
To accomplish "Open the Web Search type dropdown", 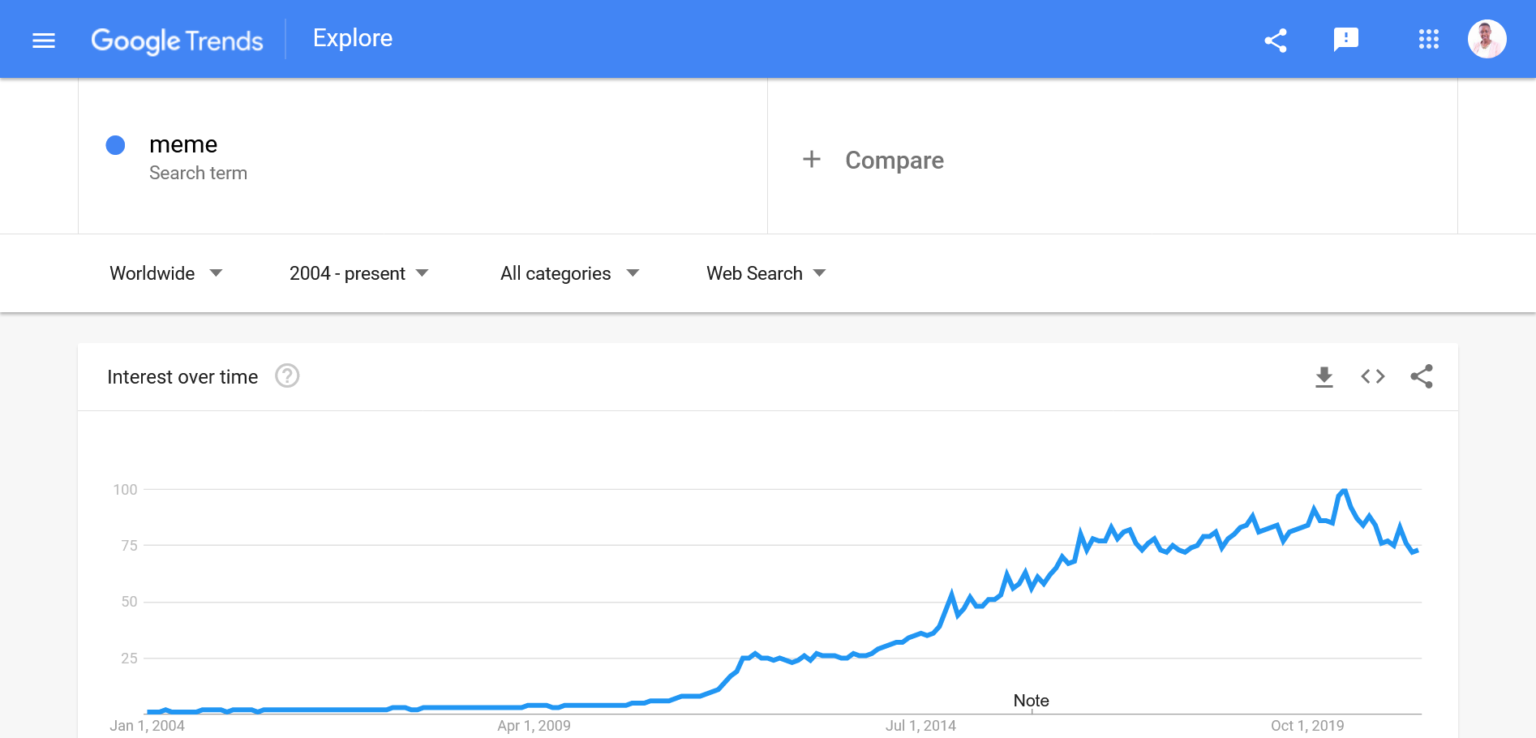I will click(x=765, y=273).
